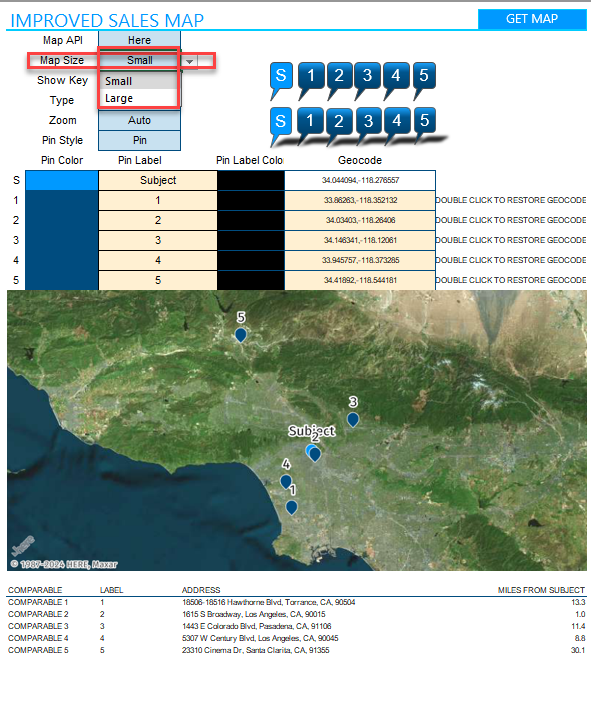Click the light blue Subject pin color swatch
Viewport: 591px width, 718px height.
coord(62,180)
